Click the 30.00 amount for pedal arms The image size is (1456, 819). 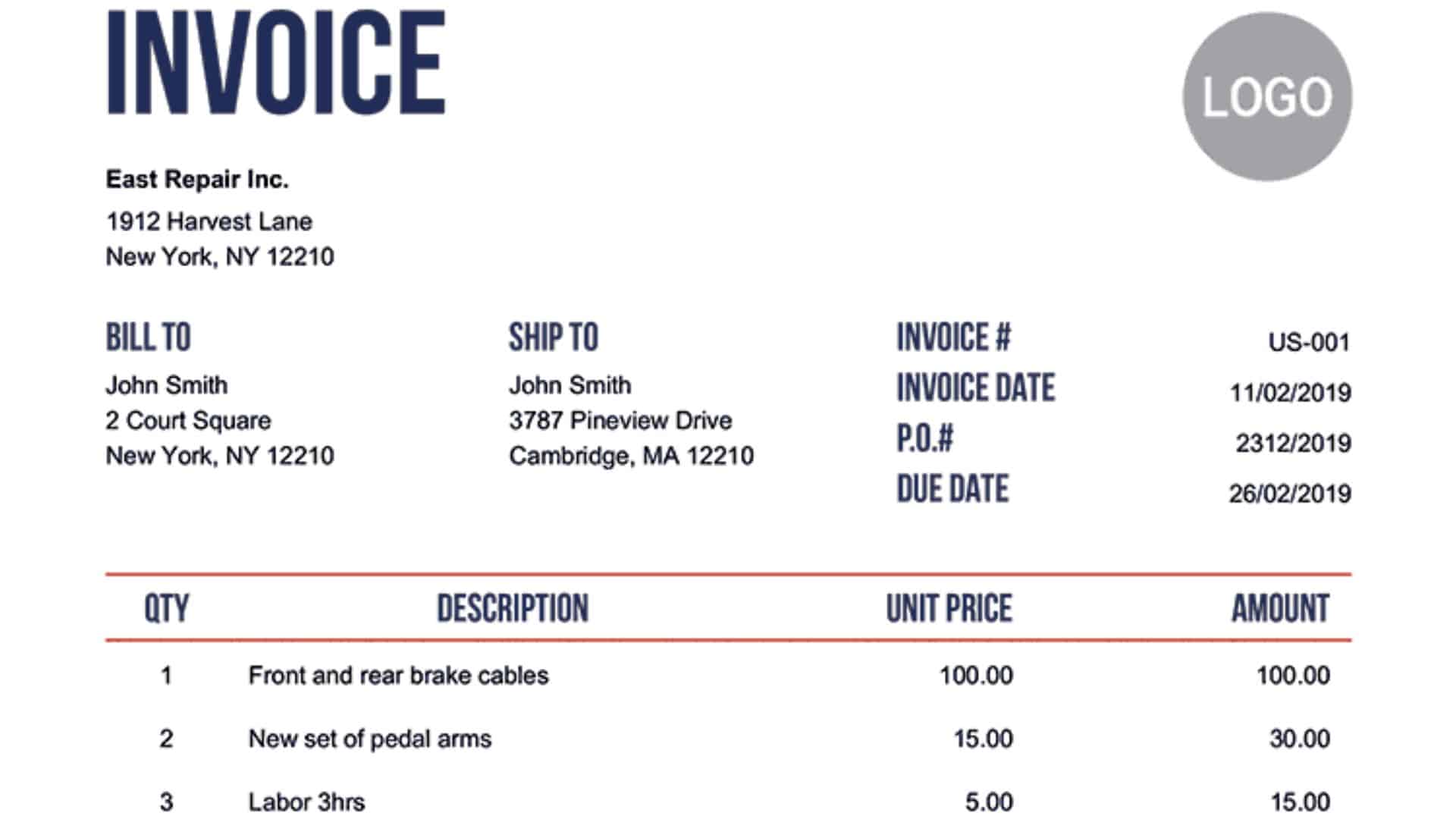pyautogui.click(x=1300, y=739)
